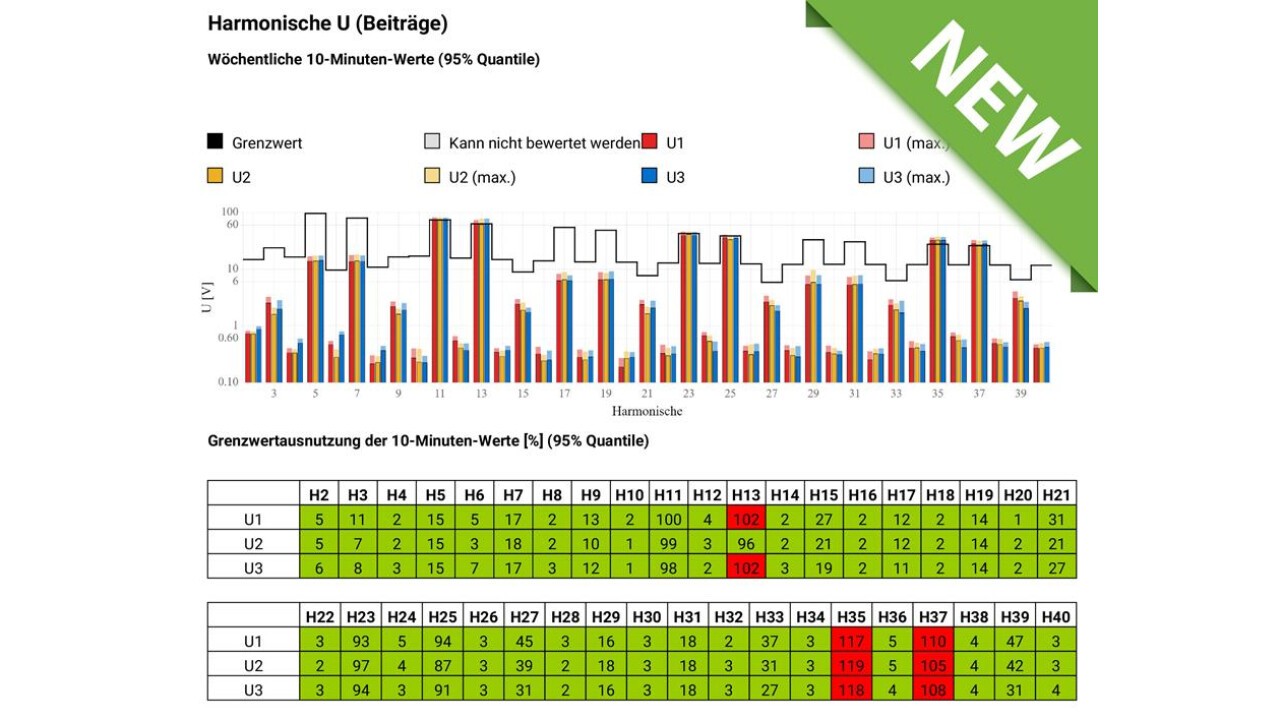Screen dimensions: 1280x720
Task: Click the 'Harmonische U (Beiträge)' heading
Action: click(x=328, y=23)
